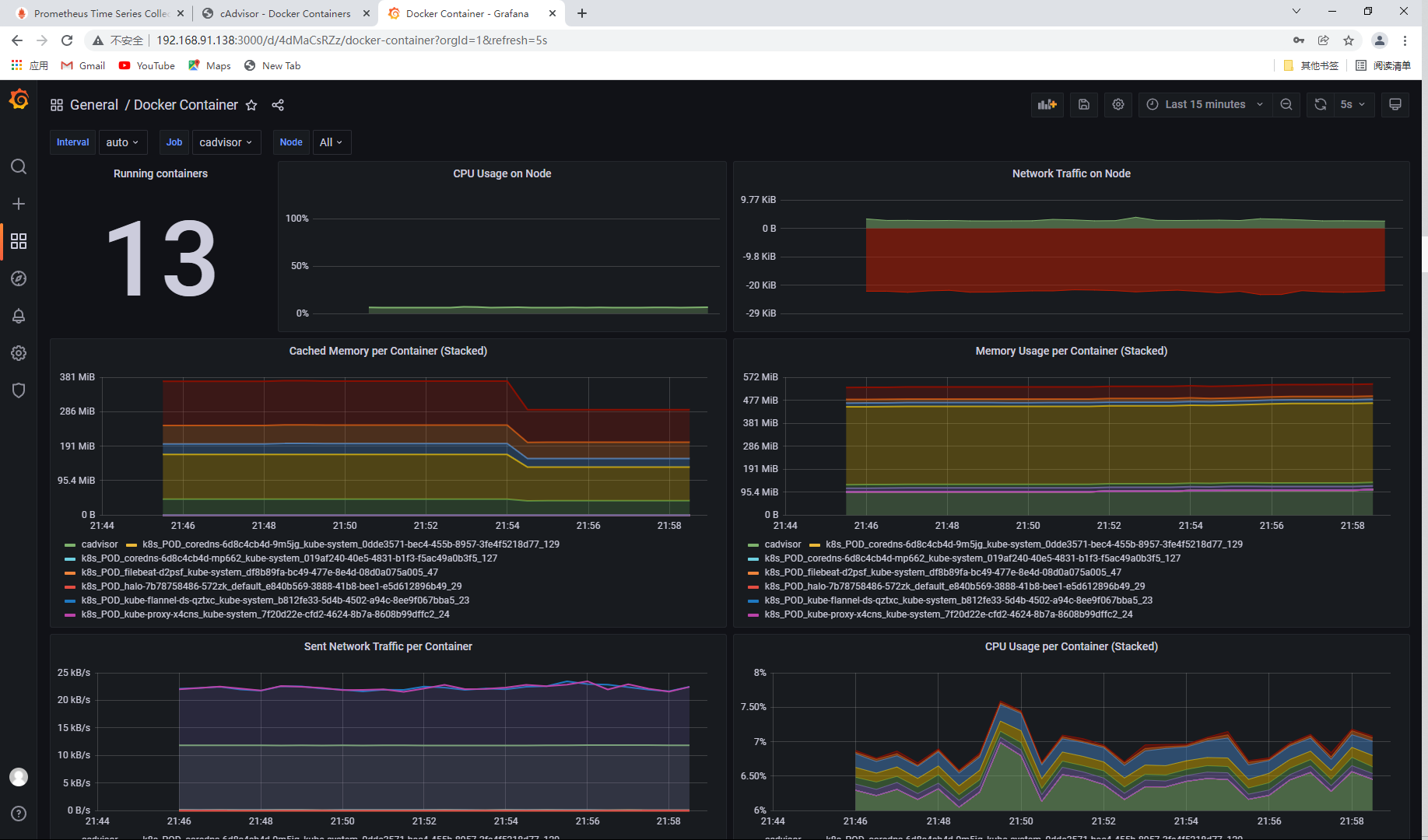Screen dimensions: 1428x840
Task: Open dashboard settings gear in top bar
Action: tap(1118, 104)
